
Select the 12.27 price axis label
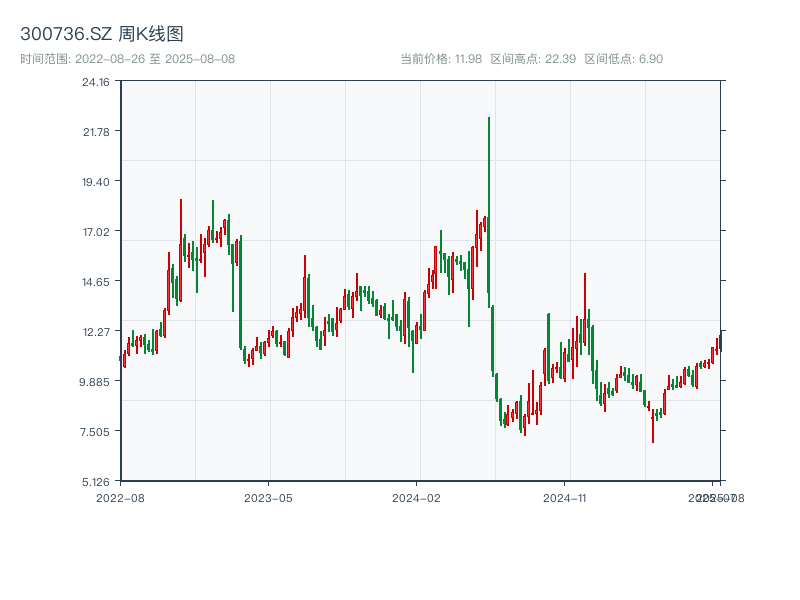coord(96,332)
